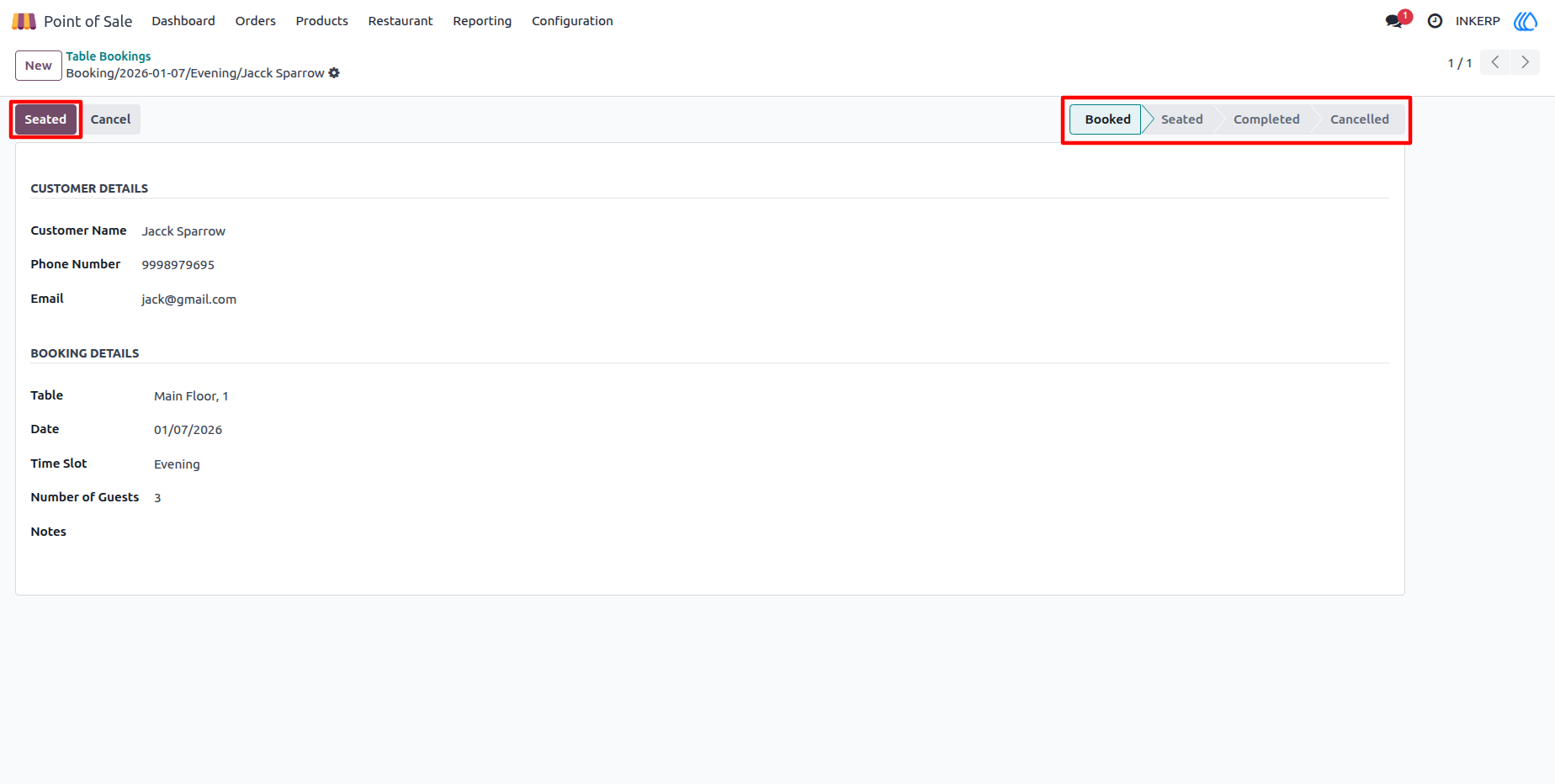Click the Point of Sale app icon
1555x784 pixels.
coord(24,21)
